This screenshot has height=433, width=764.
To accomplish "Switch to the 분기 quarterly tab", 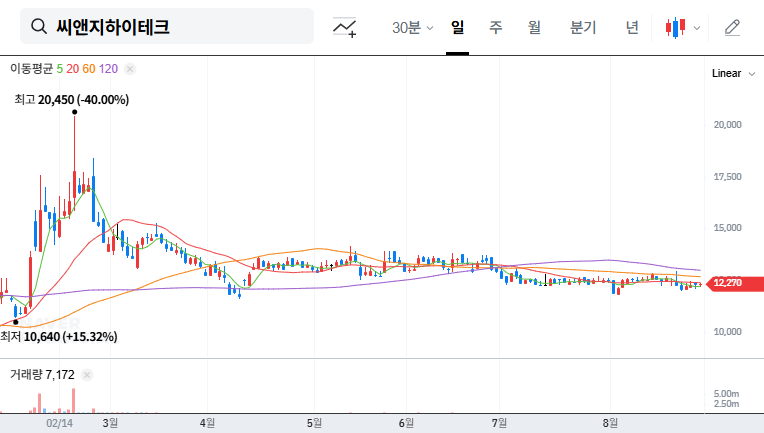I will tap(583, 27).
